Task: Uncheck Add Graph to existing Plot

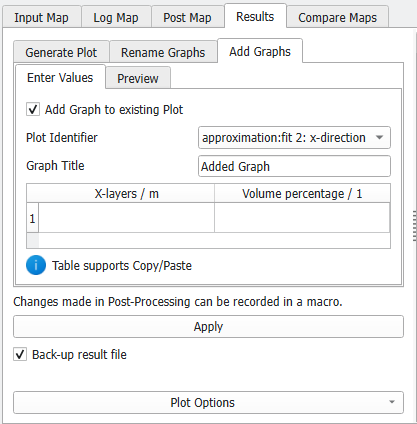Action: coord(33,109)
